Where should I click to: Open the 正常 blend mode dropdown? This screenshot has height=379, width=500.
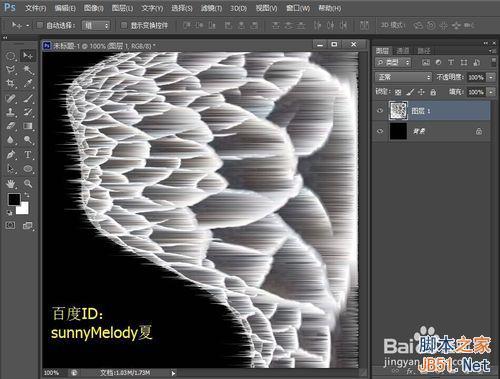[x=403, y=77]
